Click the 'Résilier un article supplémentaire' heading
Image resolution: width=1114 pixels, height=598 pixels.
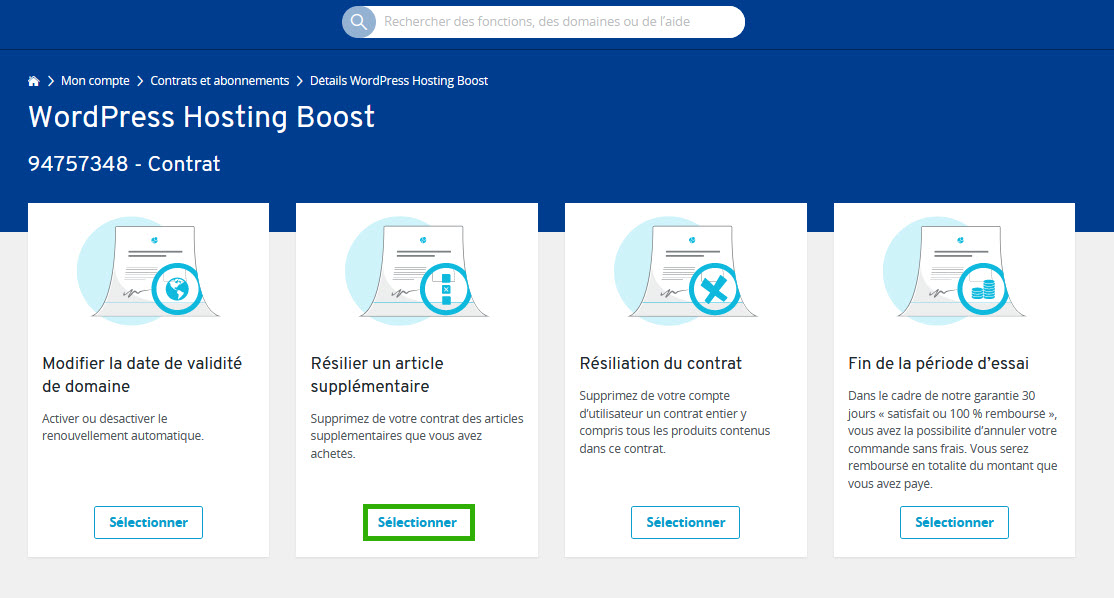[377, 375]
